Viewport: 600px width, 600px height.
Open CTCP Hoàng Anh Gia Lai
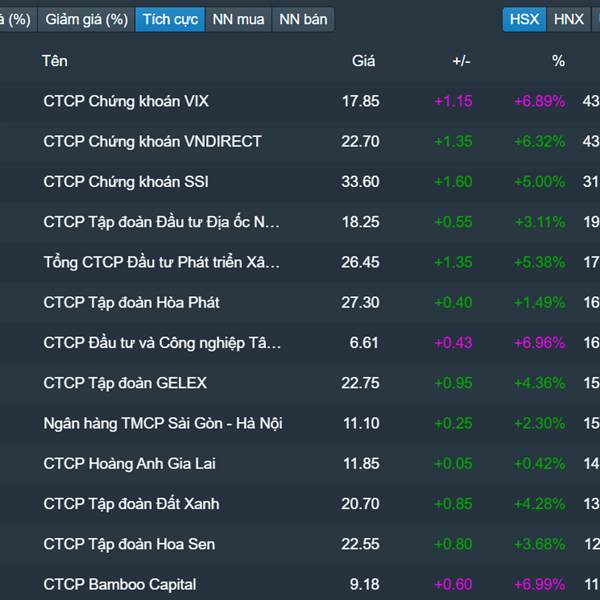tap(129, 464)
